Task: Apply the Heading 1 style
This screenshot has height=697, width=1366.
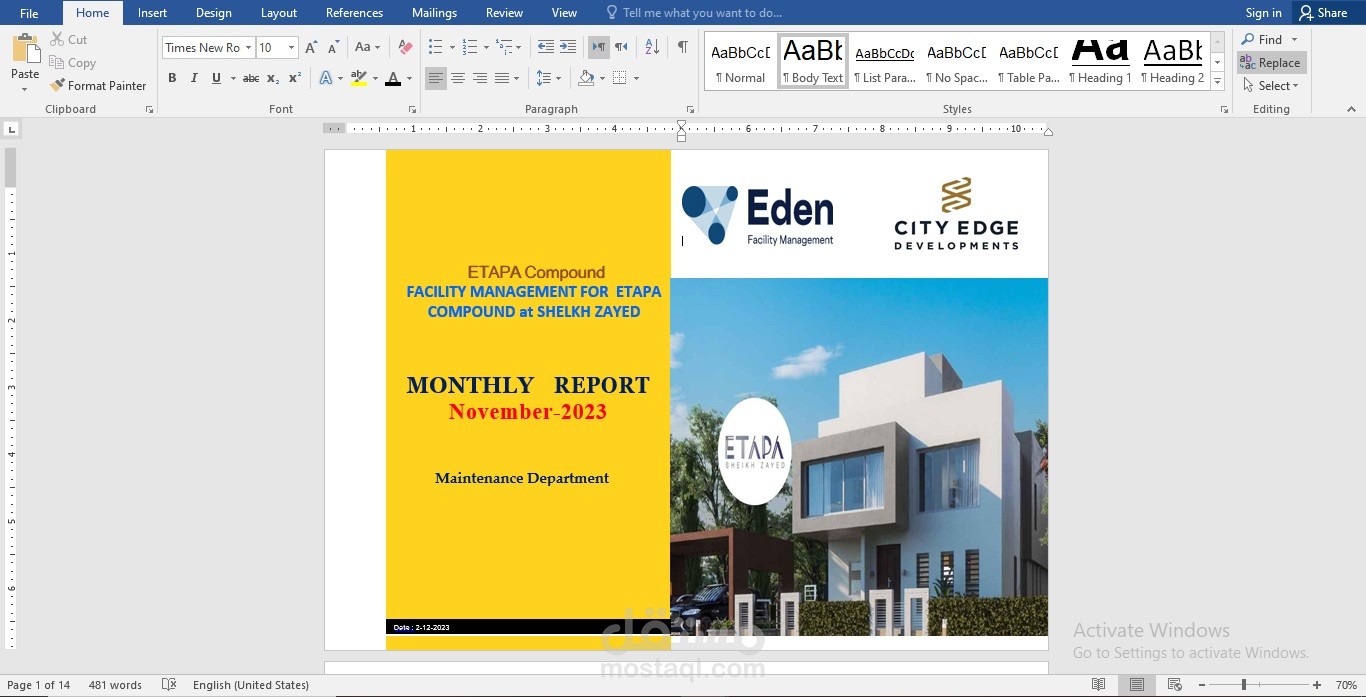Action: [1100, 62]
